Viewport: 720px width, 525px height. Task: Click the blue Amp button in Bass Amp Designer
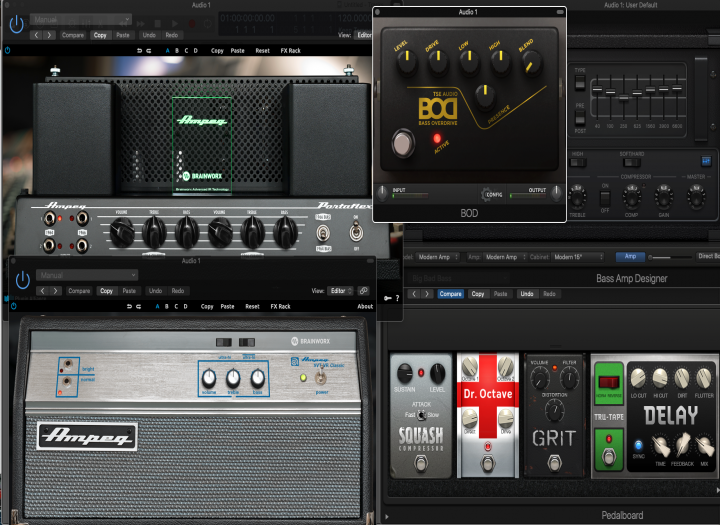pos(630,256)
